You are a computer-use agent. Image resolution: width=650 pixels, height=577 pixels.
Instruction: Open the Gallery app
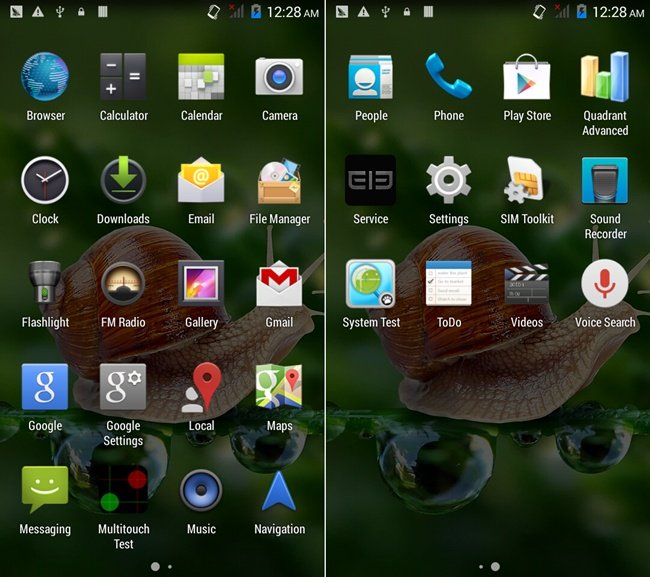201,283
